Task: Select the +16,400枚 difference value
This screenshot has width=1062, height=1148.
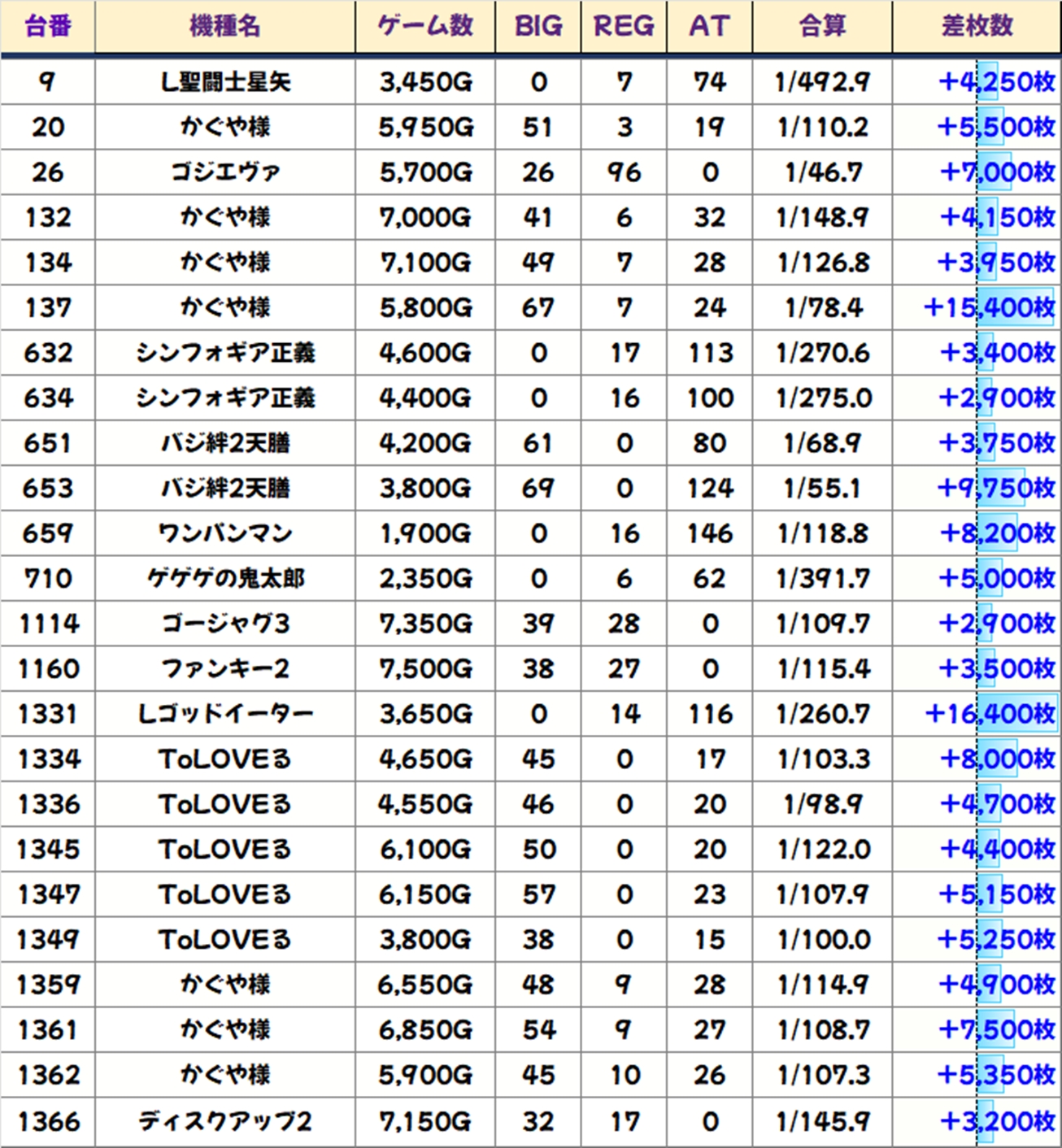Action: (x=990, y=714)
